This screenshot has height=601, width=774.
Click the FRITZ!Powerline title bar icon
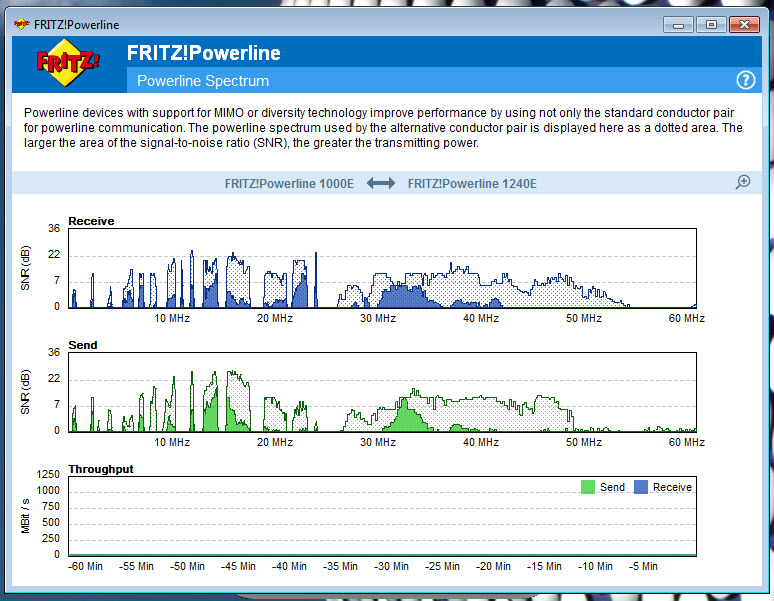21,24
